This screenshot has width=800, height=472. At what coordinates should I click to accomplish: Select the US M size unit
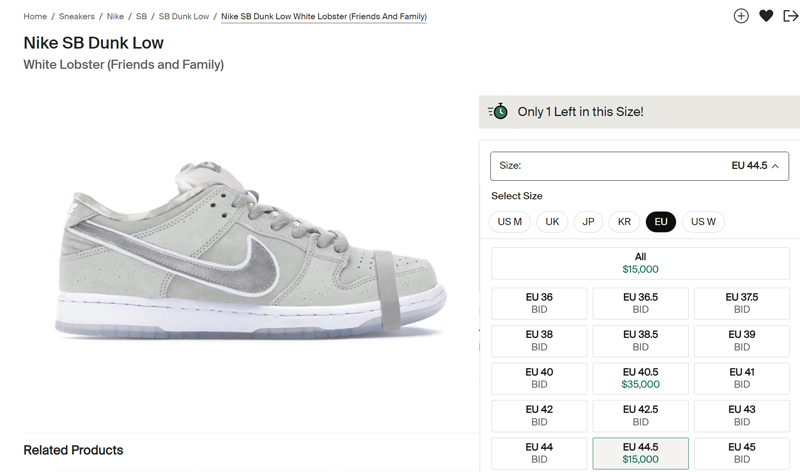coord(510,222)
